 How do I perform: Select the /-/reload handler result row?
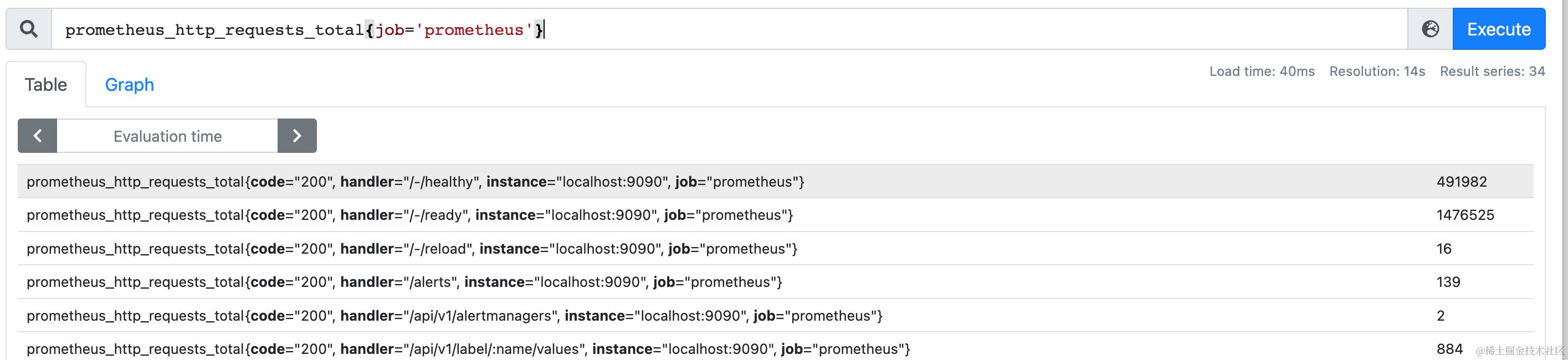(x=776, y=248)
